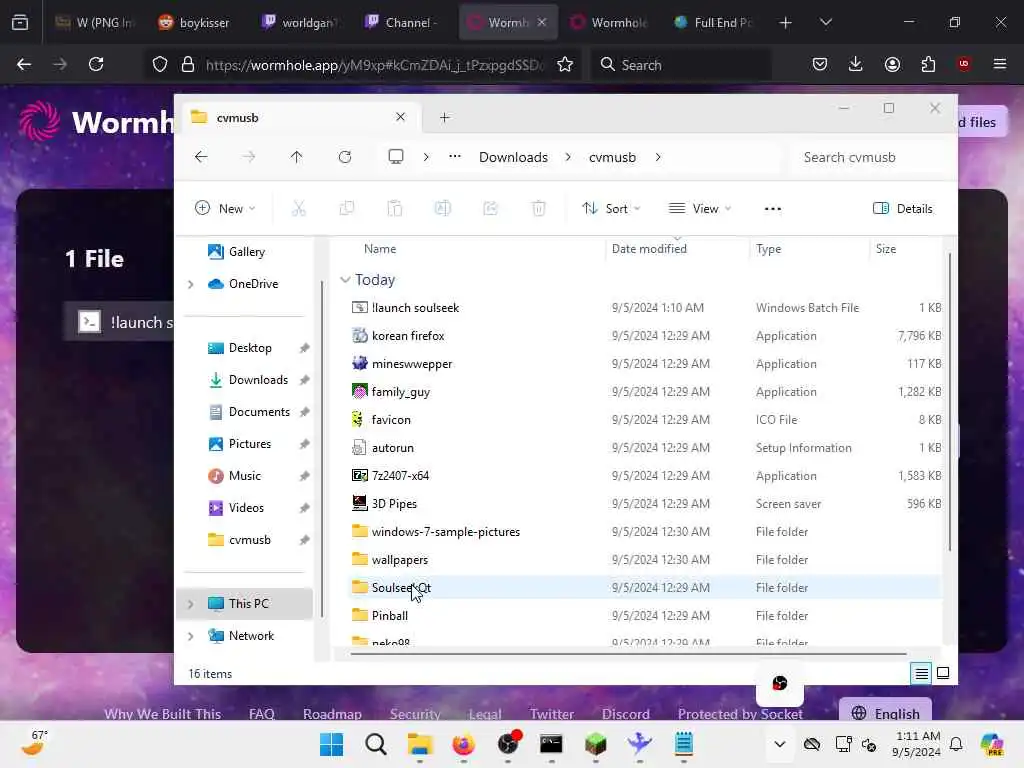The width and height of the screenshot is (1024, 768).
Task: Expand the This PC tree node
Action: coord(190,604)
